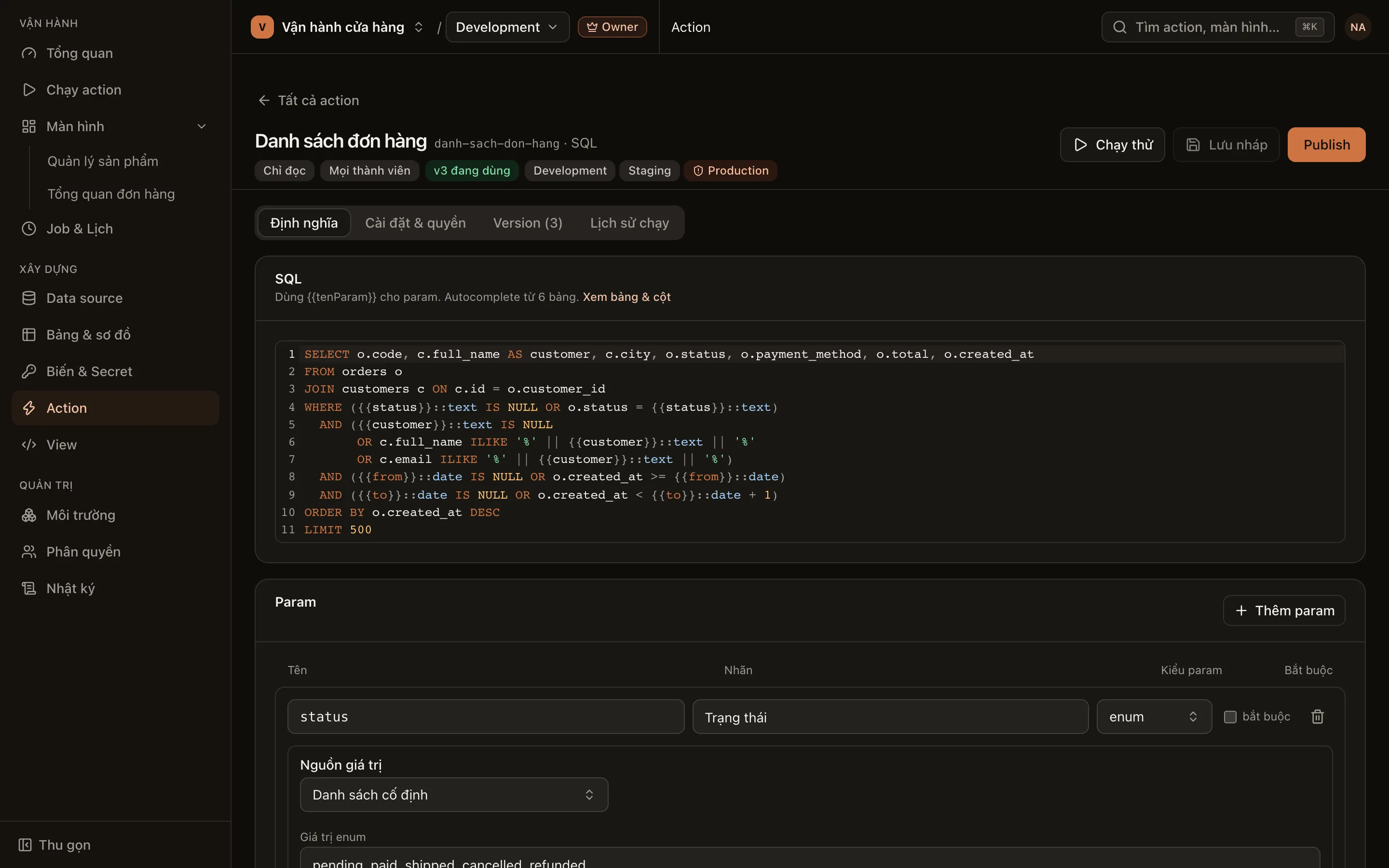
Task: Switch to Cài đặt & quyền tab
Action: pyautogui.click(x=416, y=223)
